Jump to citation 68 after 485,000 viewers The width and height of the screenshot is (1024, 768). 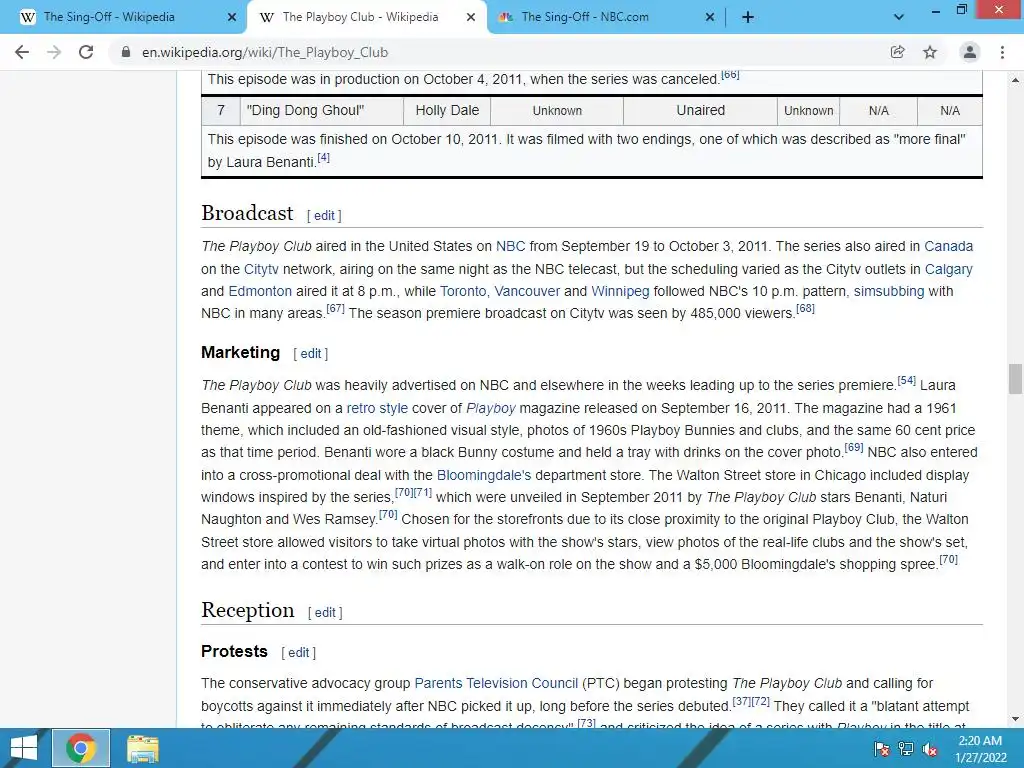[805, 308]
